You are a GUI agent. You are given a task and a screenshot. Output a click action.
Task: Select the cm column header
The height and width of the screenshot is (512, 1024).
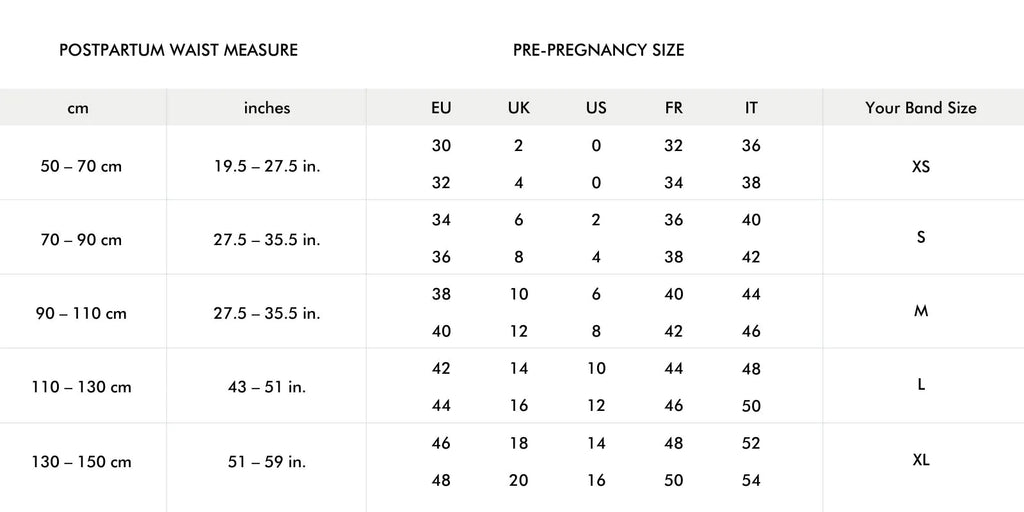click(x=78, y=108)
